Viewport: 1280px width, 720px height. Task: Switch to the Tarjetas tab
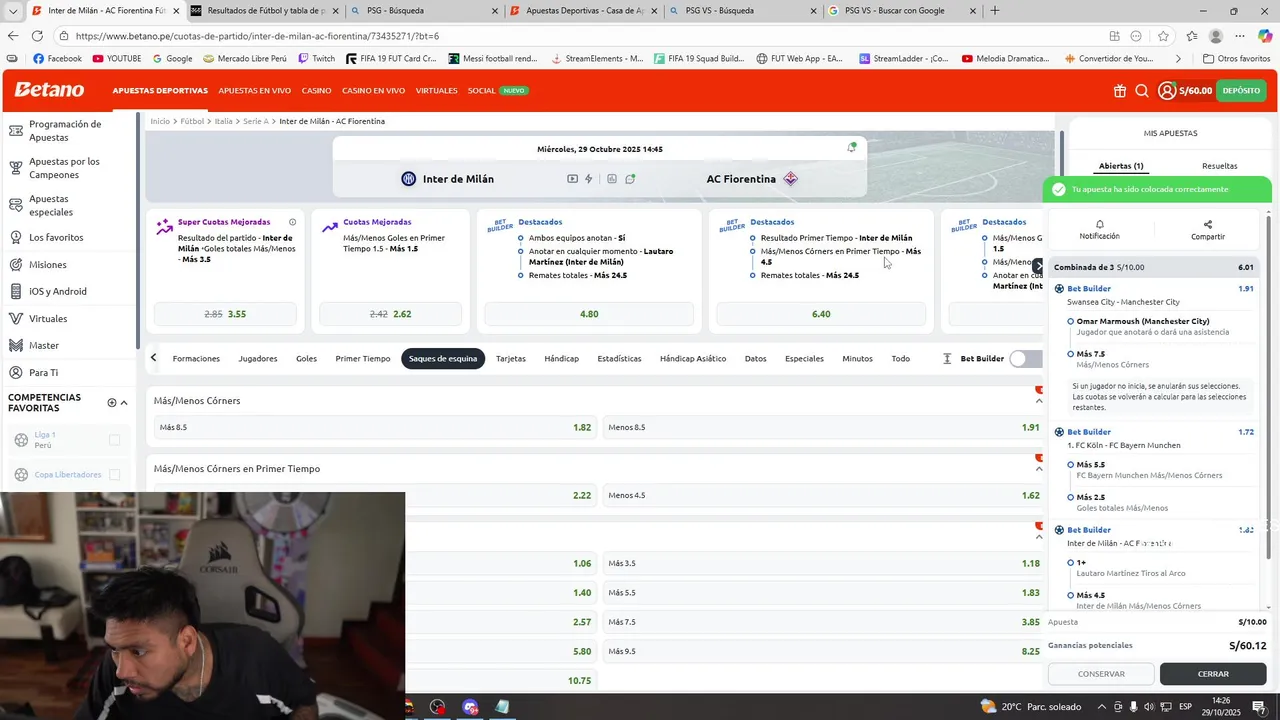(x=511, y=359)
